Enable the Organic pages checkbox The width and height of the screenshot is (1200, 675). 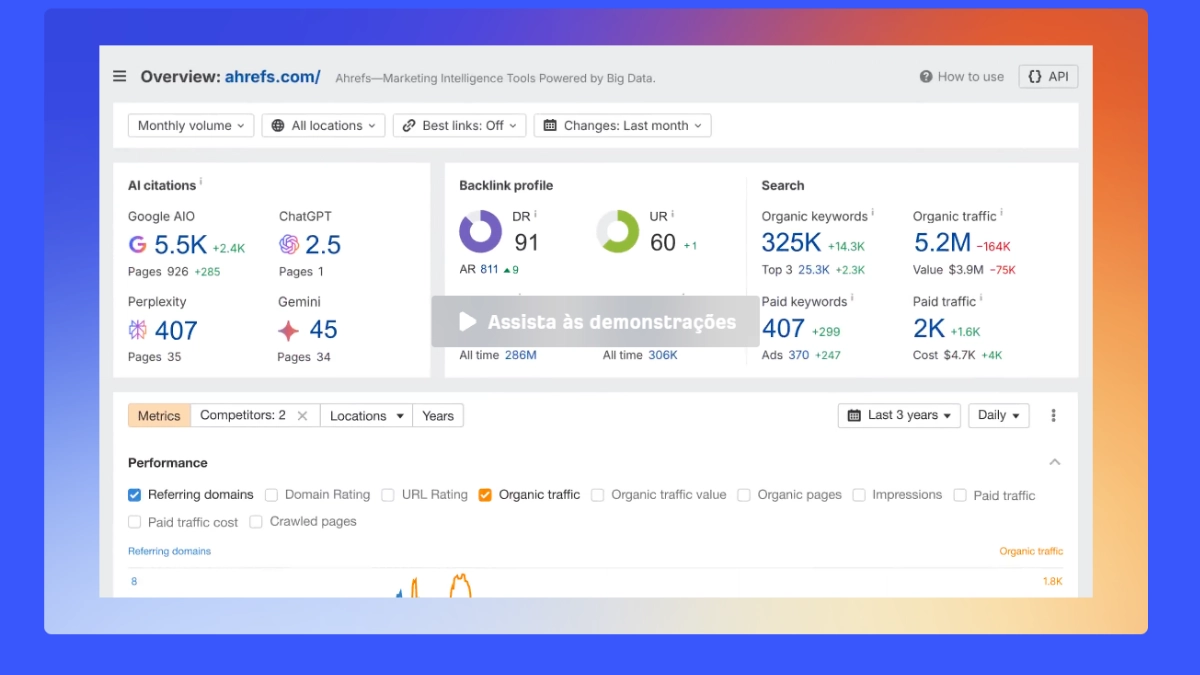click(744, 495)
